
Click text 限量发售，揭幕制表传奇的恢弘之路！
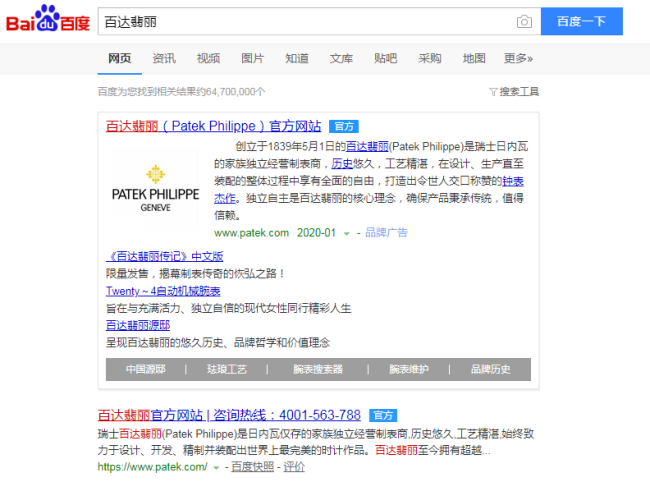point(195,274)
